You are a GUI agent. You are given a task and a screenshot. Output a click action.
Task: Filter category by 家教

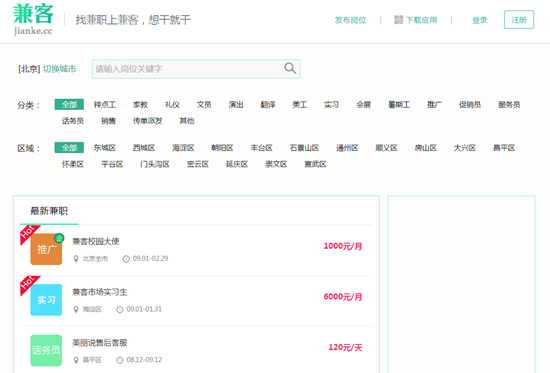(x=140, y=105)
